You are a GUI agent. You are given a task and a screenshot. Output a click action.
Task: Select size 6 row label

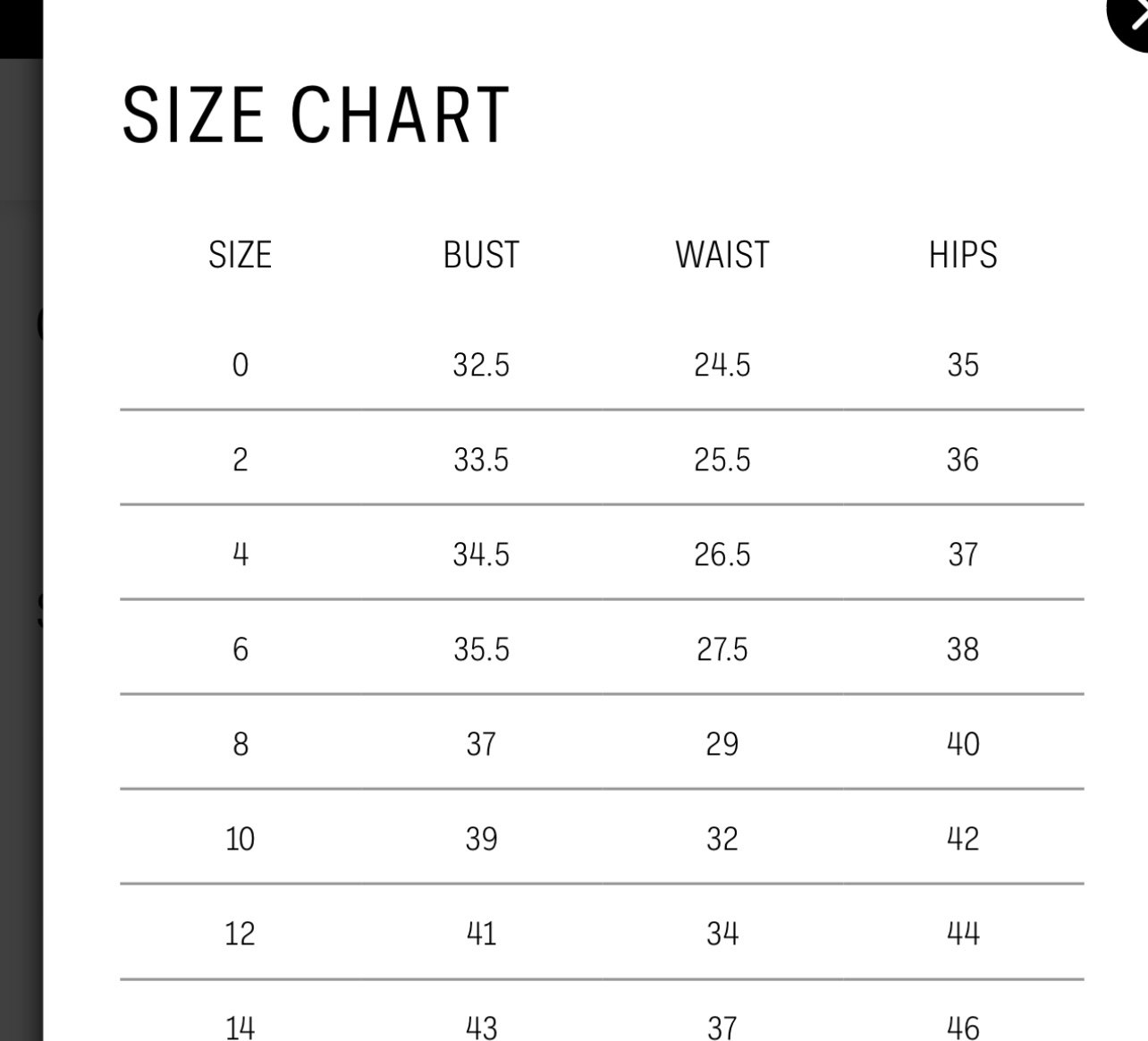[240, 649]
